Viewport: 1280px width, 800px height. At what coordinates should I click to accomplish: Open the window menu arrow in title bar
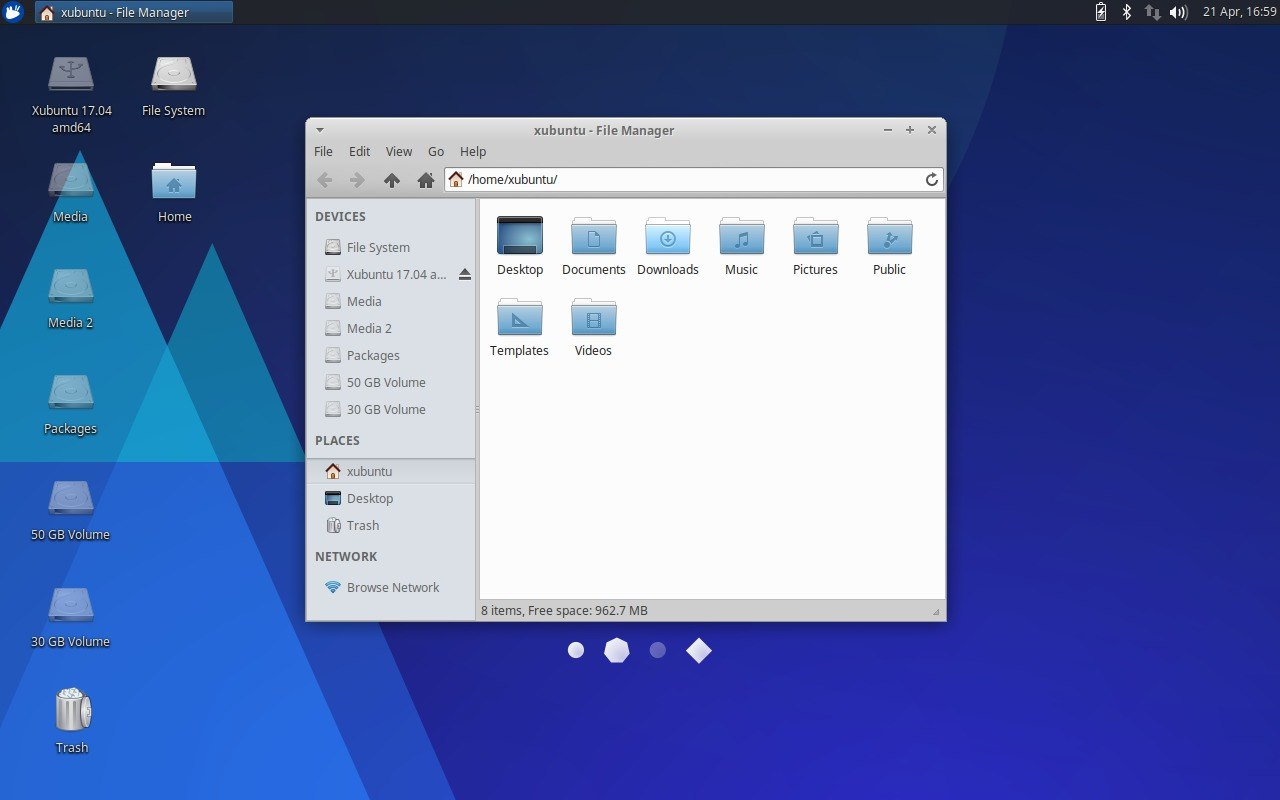[319, 130]
